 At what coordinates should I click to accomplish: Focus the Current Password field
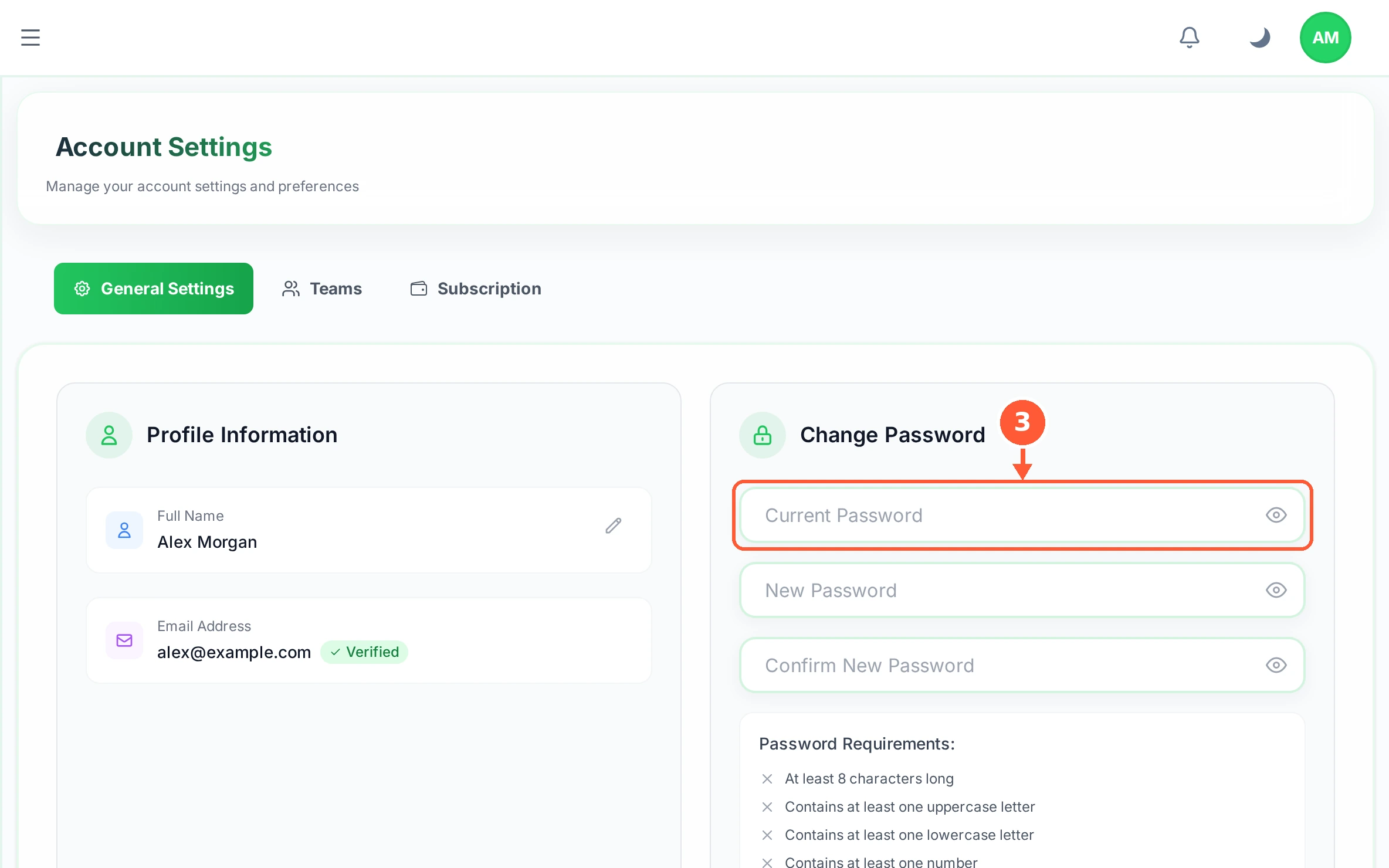[1022, 515]
